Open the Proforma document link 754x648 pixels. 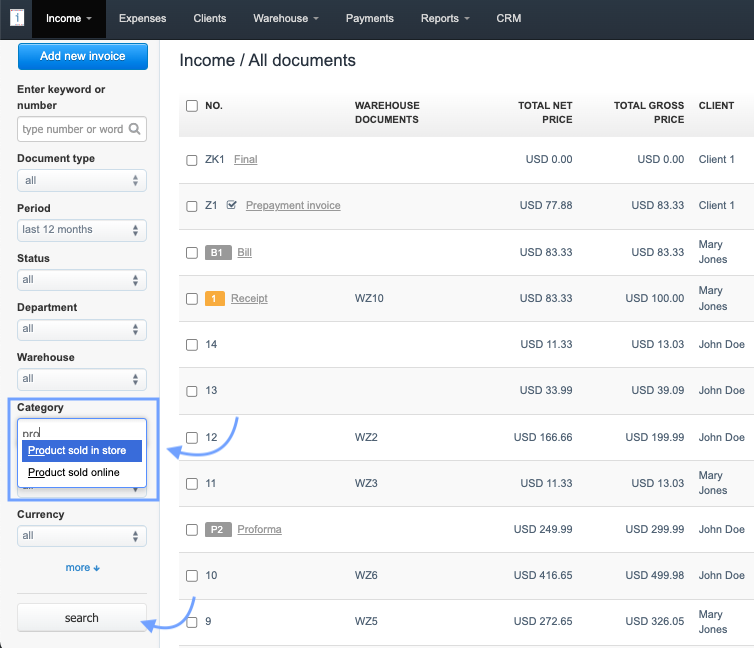pyautogui.click(x=259, y=529)
